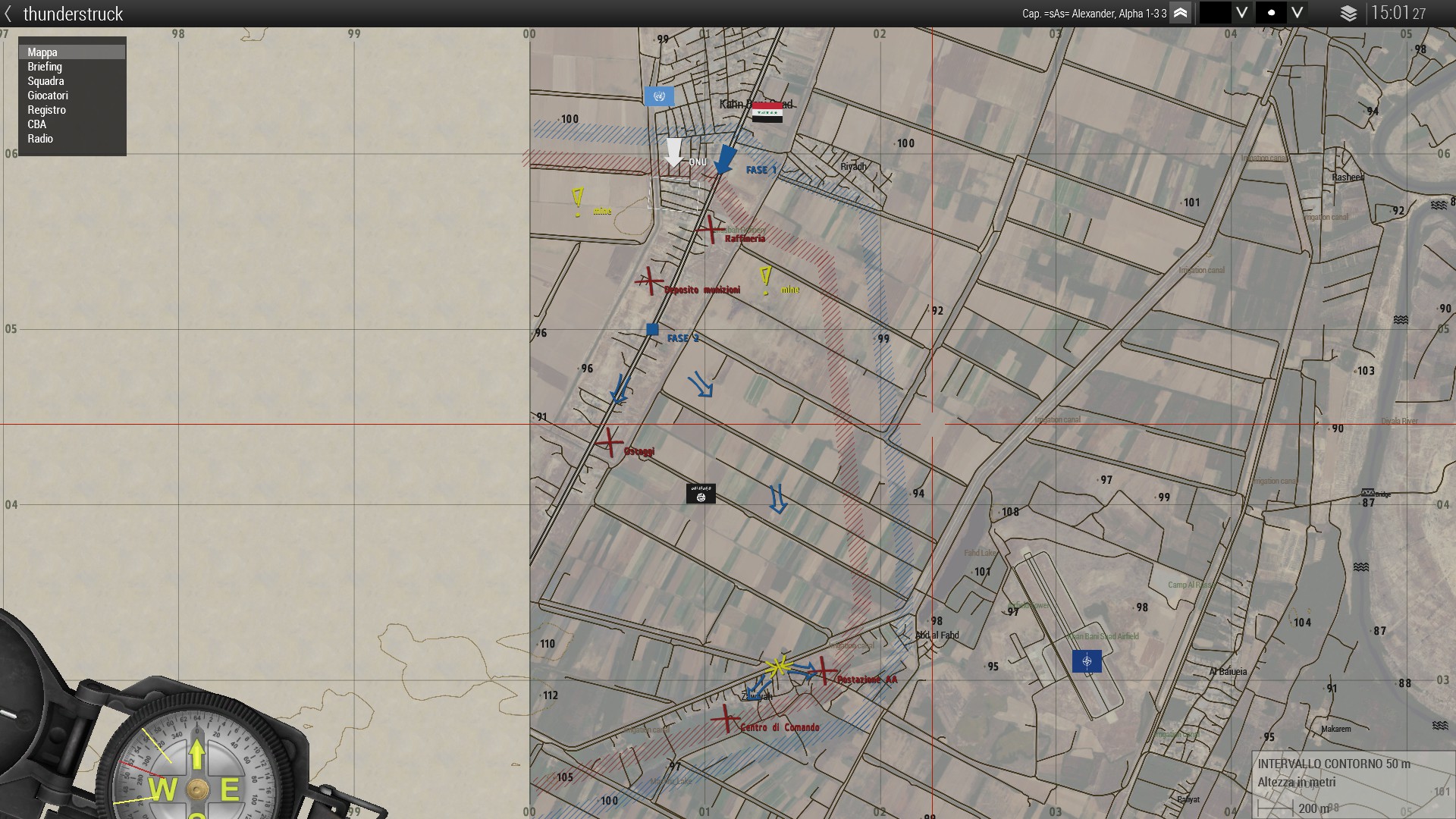Click the white ONU arrow marker
1456x819 pixels.
tap(673, 152)
